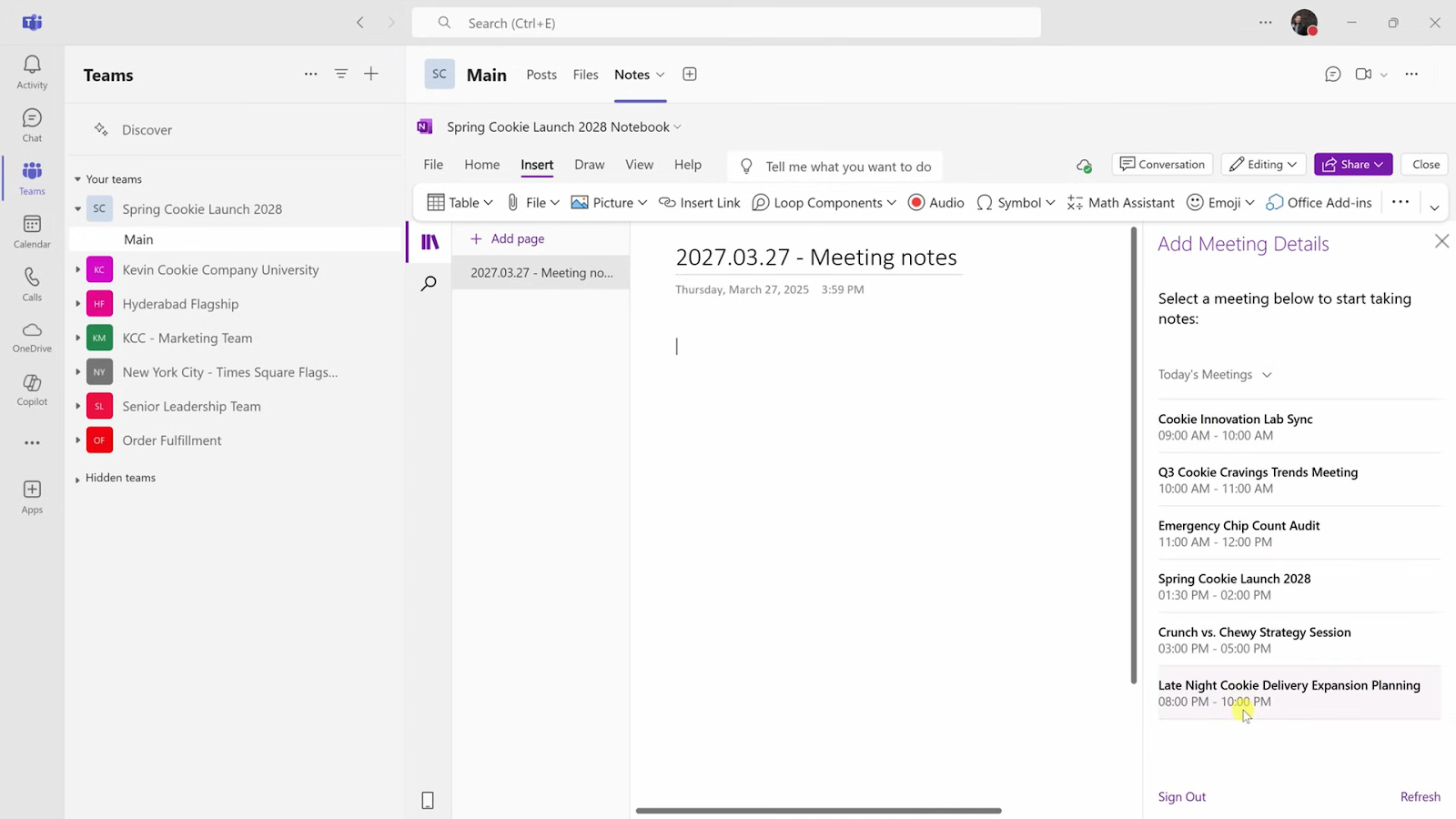
Task: Open the Apps store
Action: click(x=32, y=497)
